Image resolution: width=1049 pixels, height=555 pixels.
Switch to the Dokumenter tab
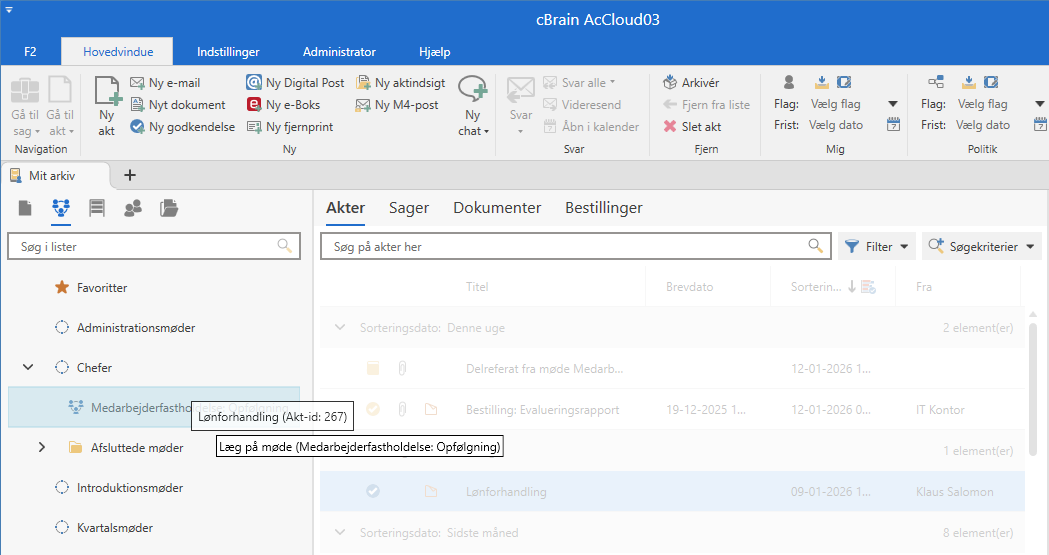(497, 208)
